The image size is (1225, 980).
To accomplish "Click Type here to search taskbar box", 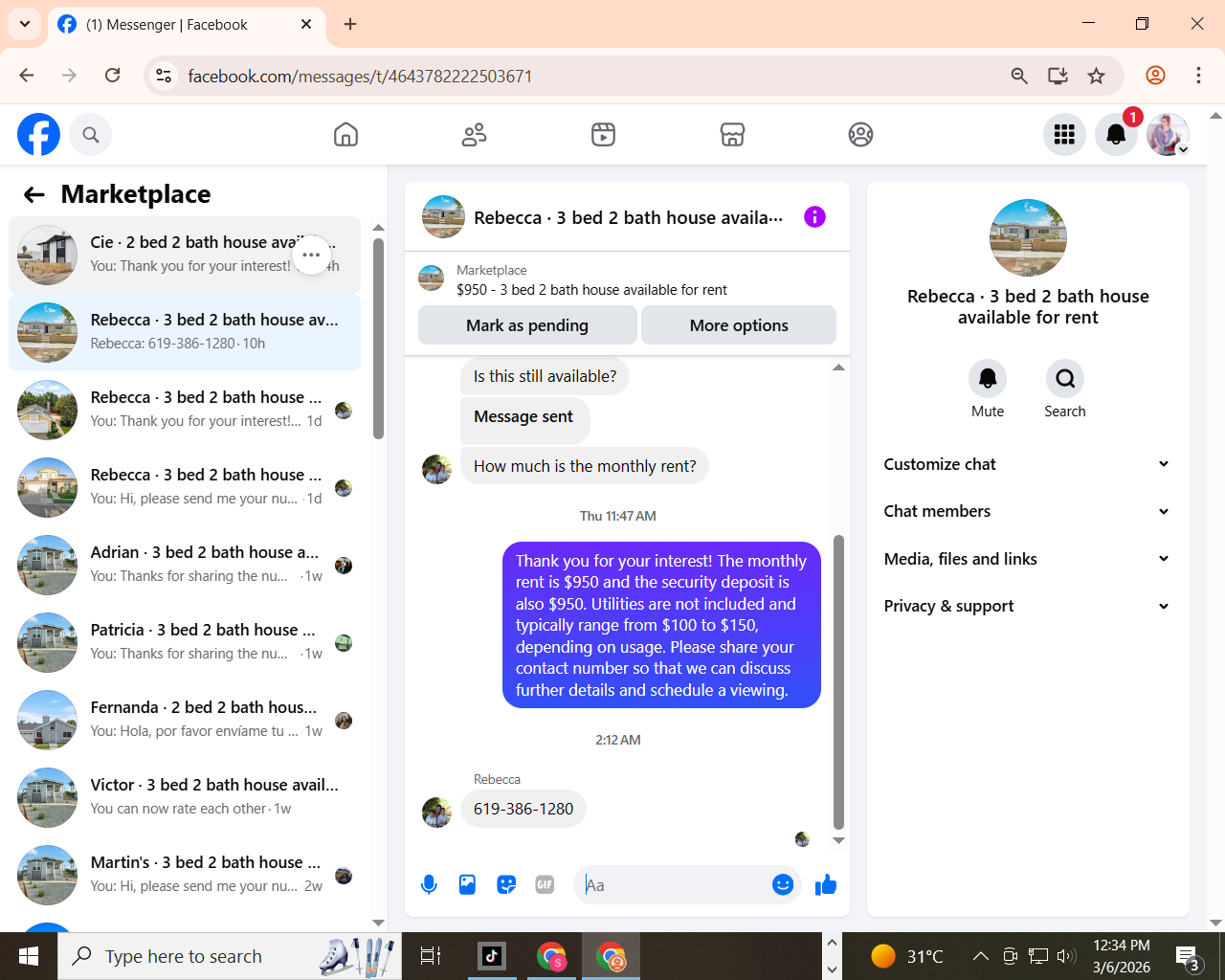I will pyautogui.click(x=230, y=956).
